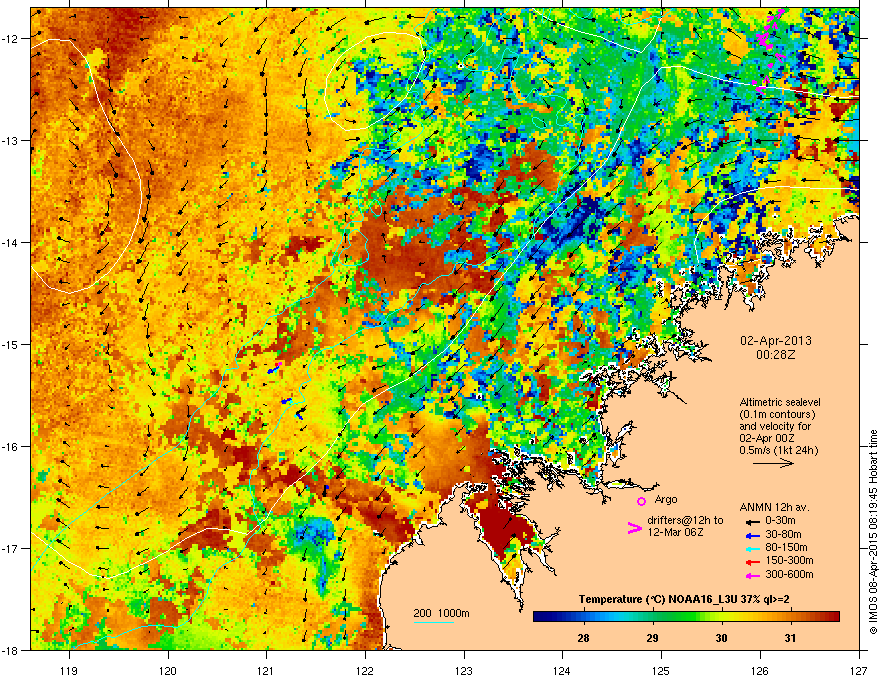The height and width of the screenshot is (680, 880).
Task: Click the '(0.1m contours)' legend text
Action: coord(777,415)
